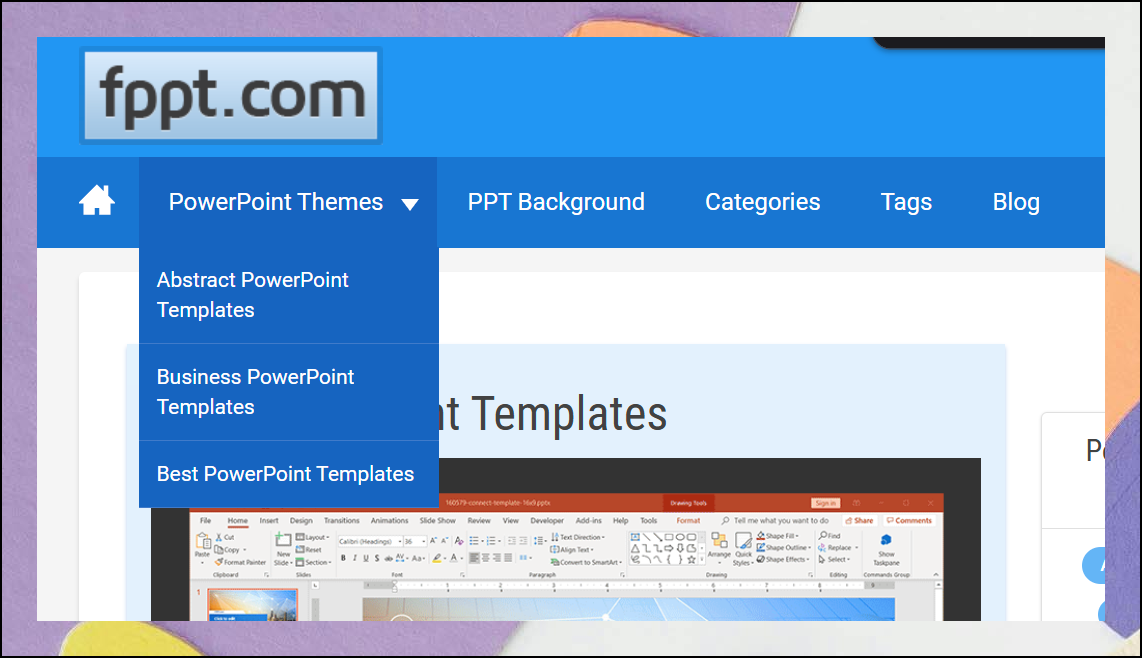This screenshot has width=1142, height=658.
Task: Switch to the Insert ribbon tab
Action: pos(269,520)
